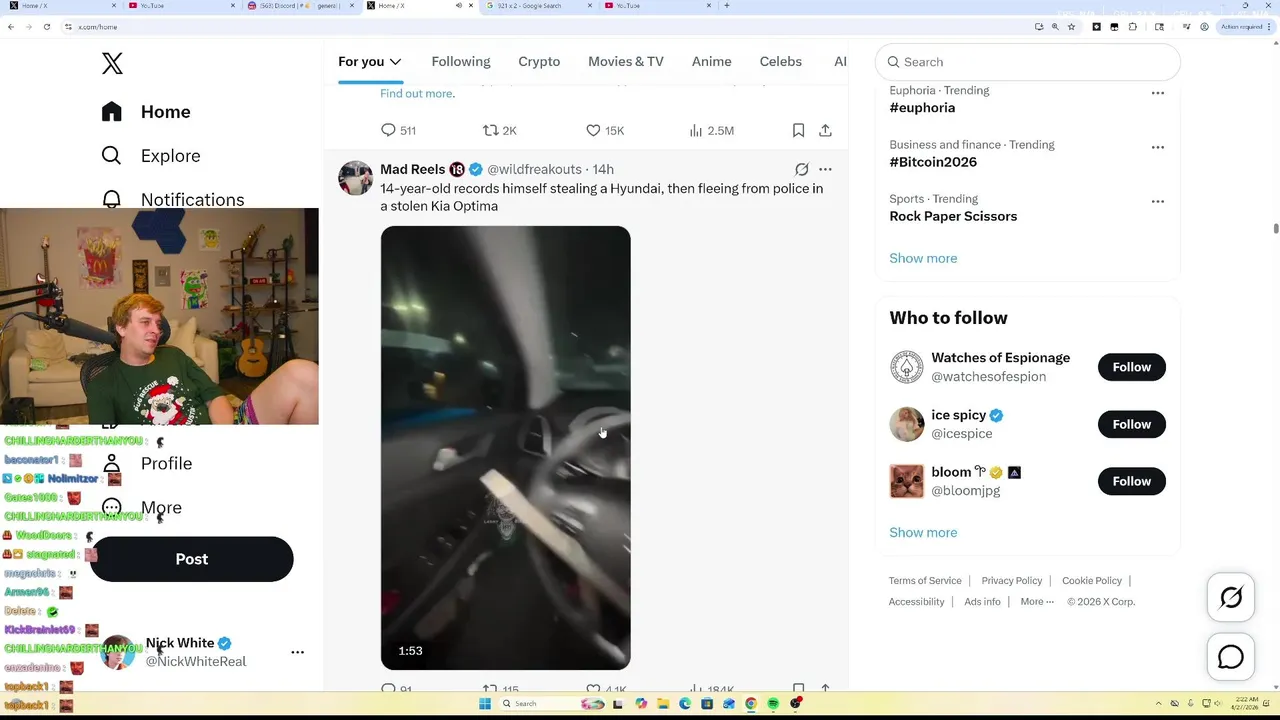This screenshot has width=1280, height=720.
Task: Click ice spicy profile avatar
Action: [x=907, y=424]
